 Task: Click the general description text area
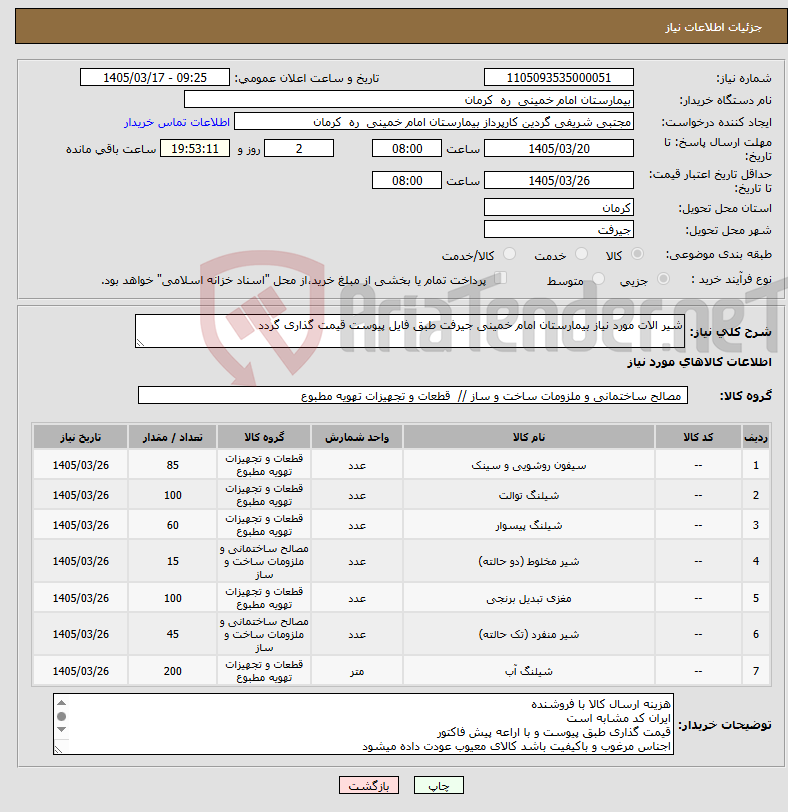pyautogui.click(x=410, y=331)
